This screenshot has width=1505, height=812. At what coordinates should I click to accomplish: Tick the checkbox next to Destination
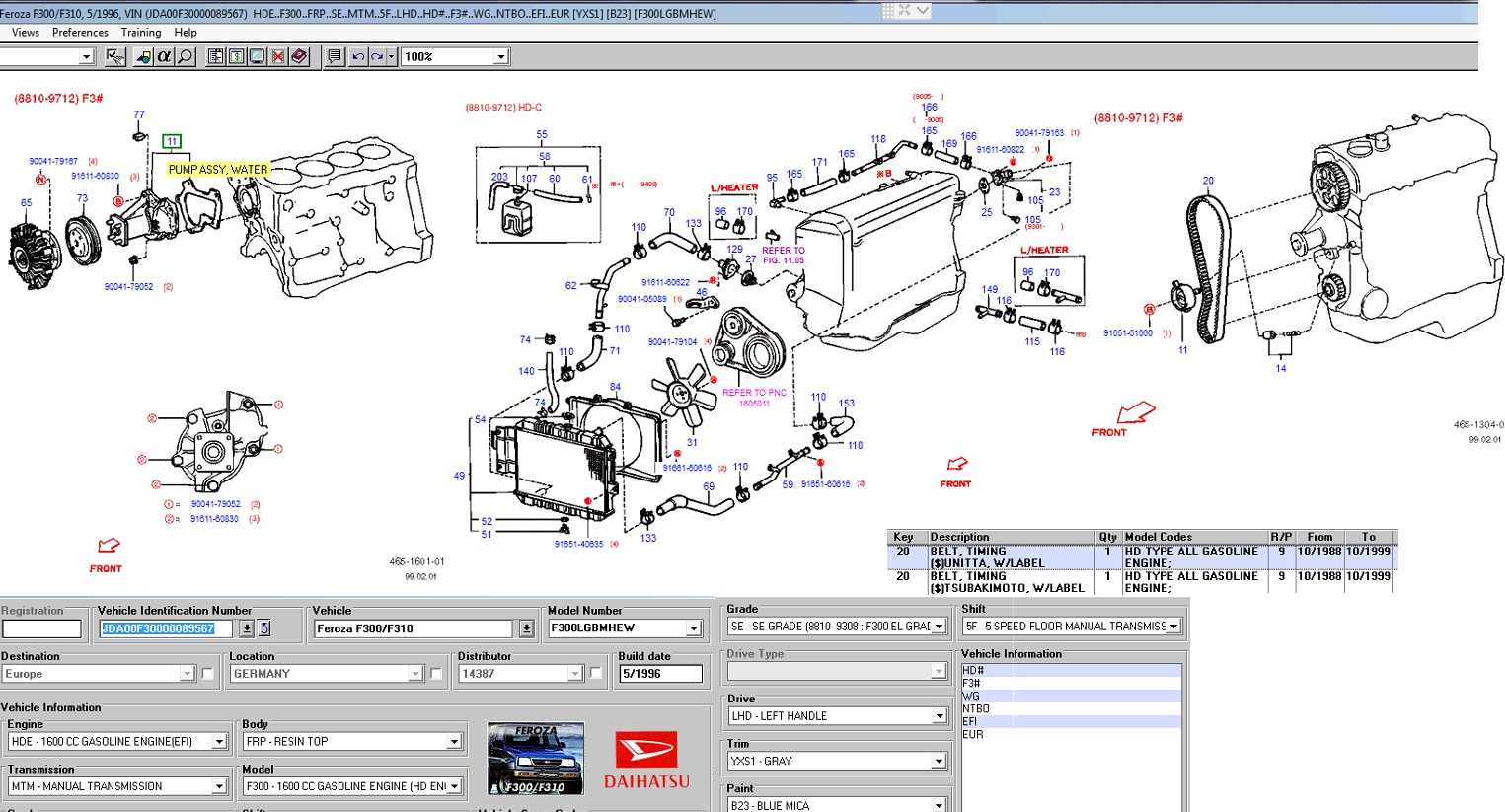pos(207,674)
